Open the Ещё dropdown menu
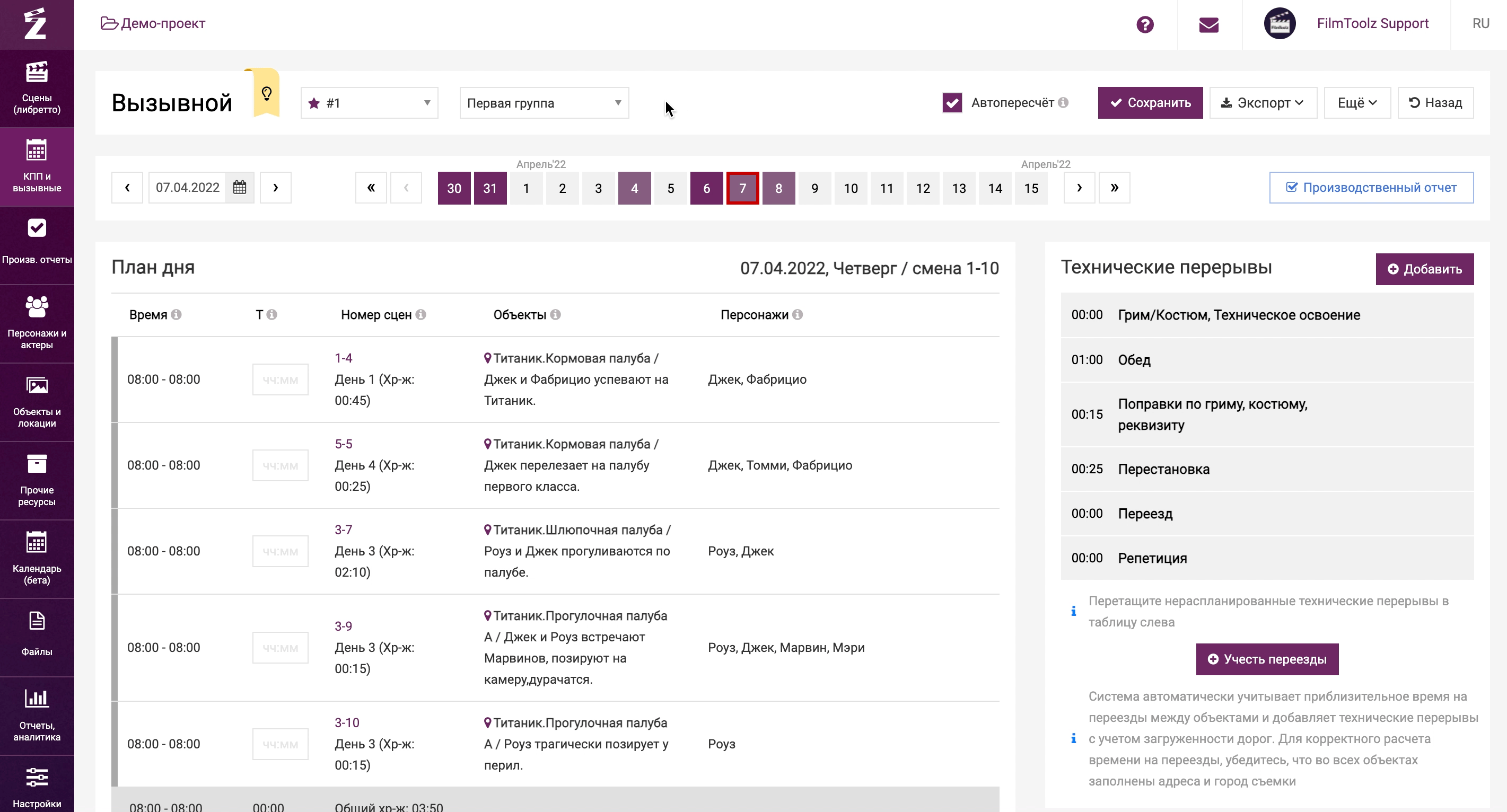1507x812 pixels. (1356, 103)
